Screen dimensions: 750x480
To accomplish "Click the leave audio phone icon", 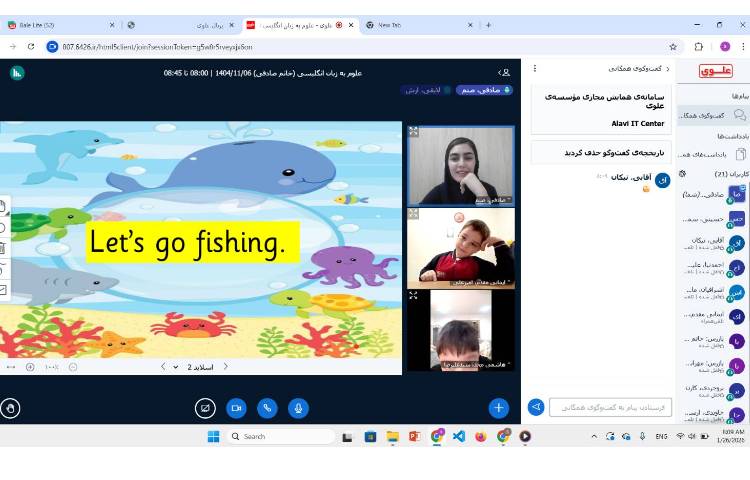I will click(x=267, y=408).
